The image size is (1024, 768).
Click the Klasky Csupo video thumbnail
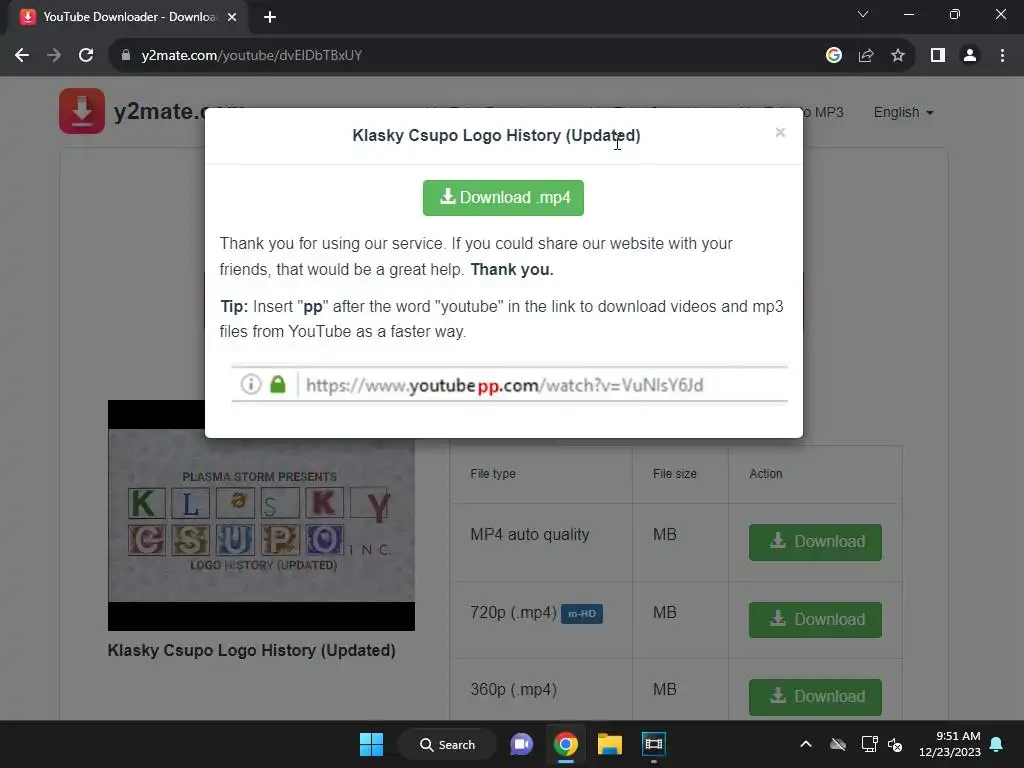coord(261,515)
